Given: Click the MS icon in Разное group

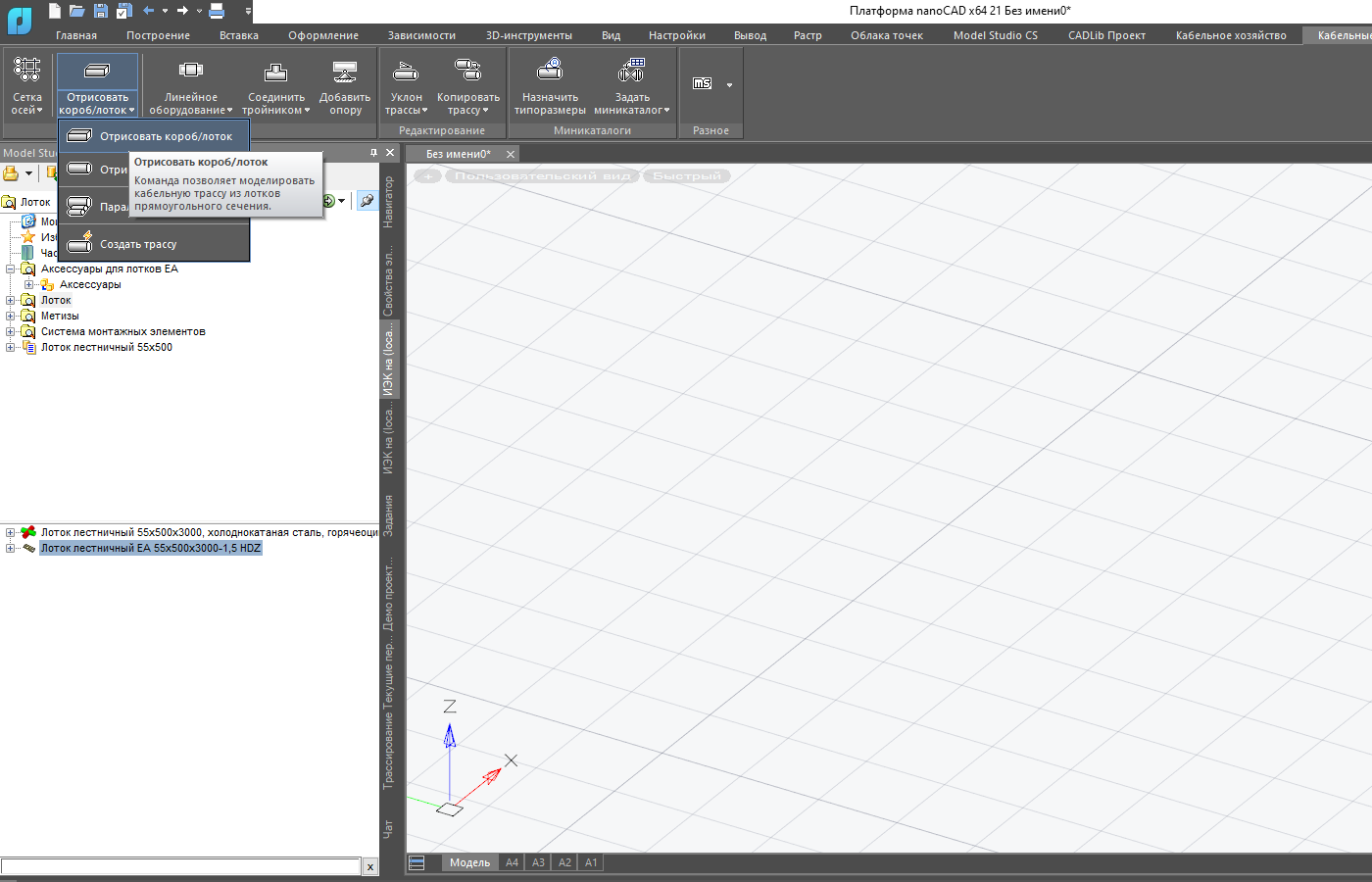Looking at the screenshot, I should tap(703, 84).
